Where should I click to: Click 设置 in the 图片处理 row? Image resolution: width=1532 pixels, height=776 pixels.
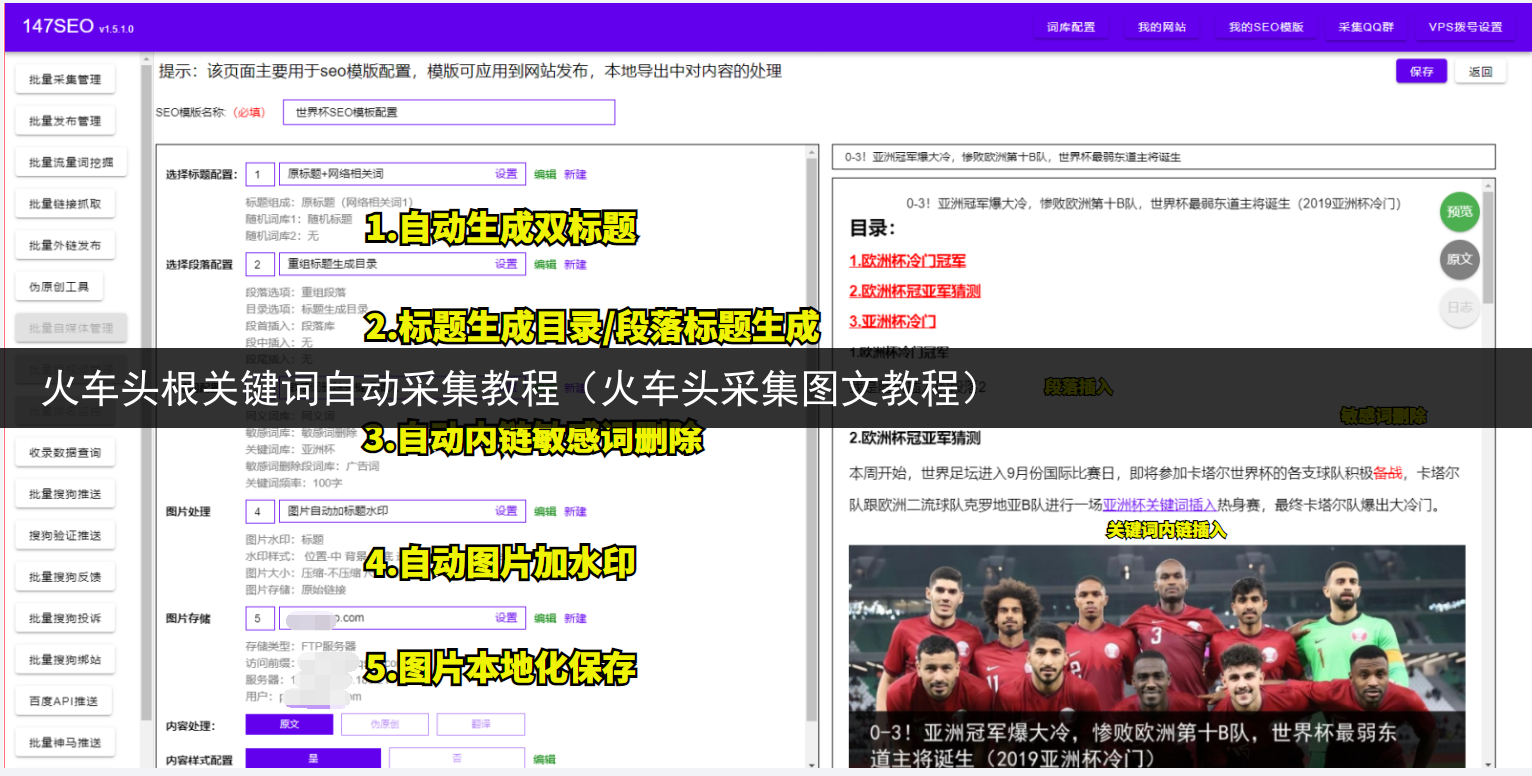pyautogui.click(x=507, y=511)
